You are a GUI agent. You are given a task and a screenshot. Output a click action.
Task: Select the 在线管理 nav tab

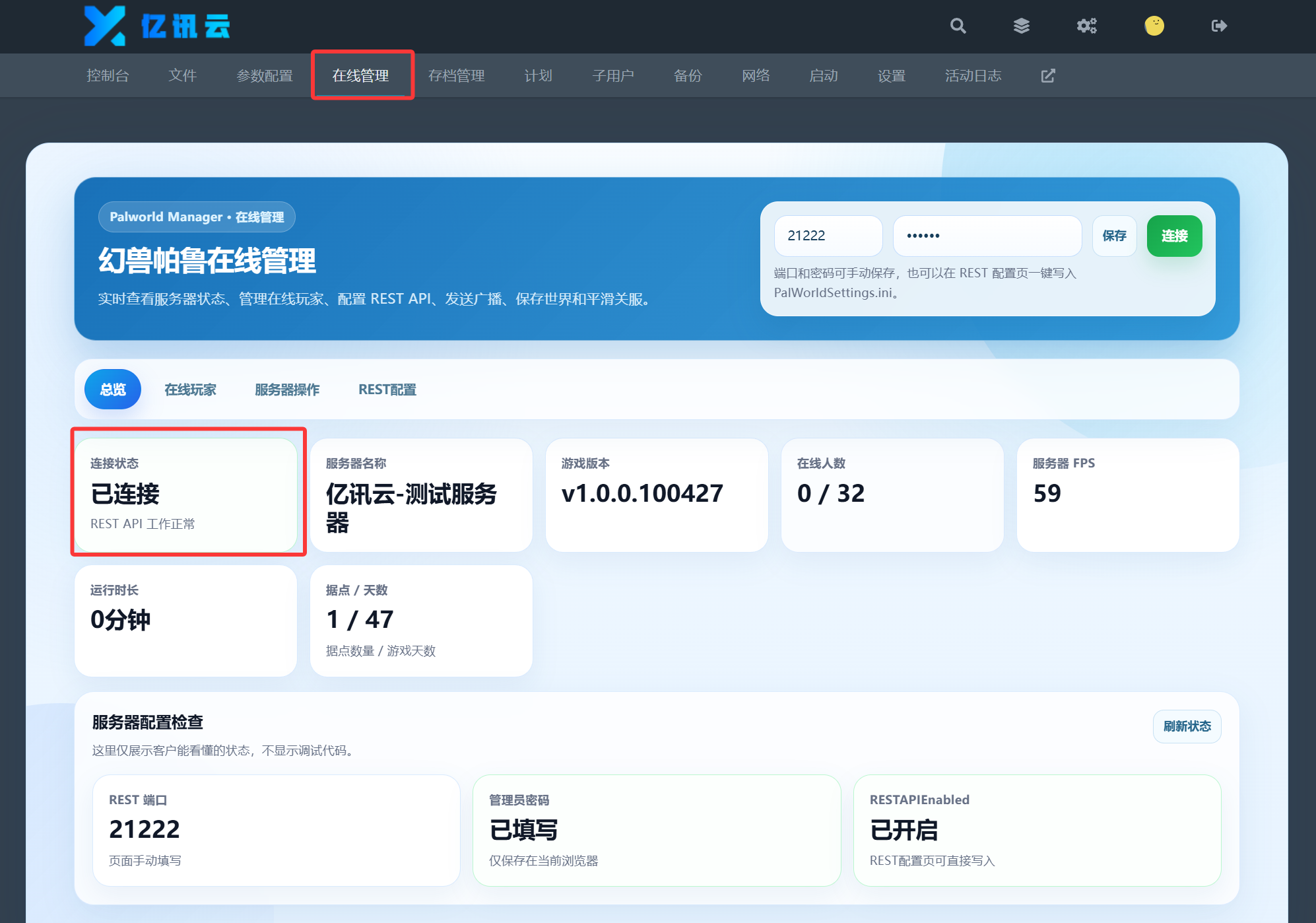coord(360,76)
